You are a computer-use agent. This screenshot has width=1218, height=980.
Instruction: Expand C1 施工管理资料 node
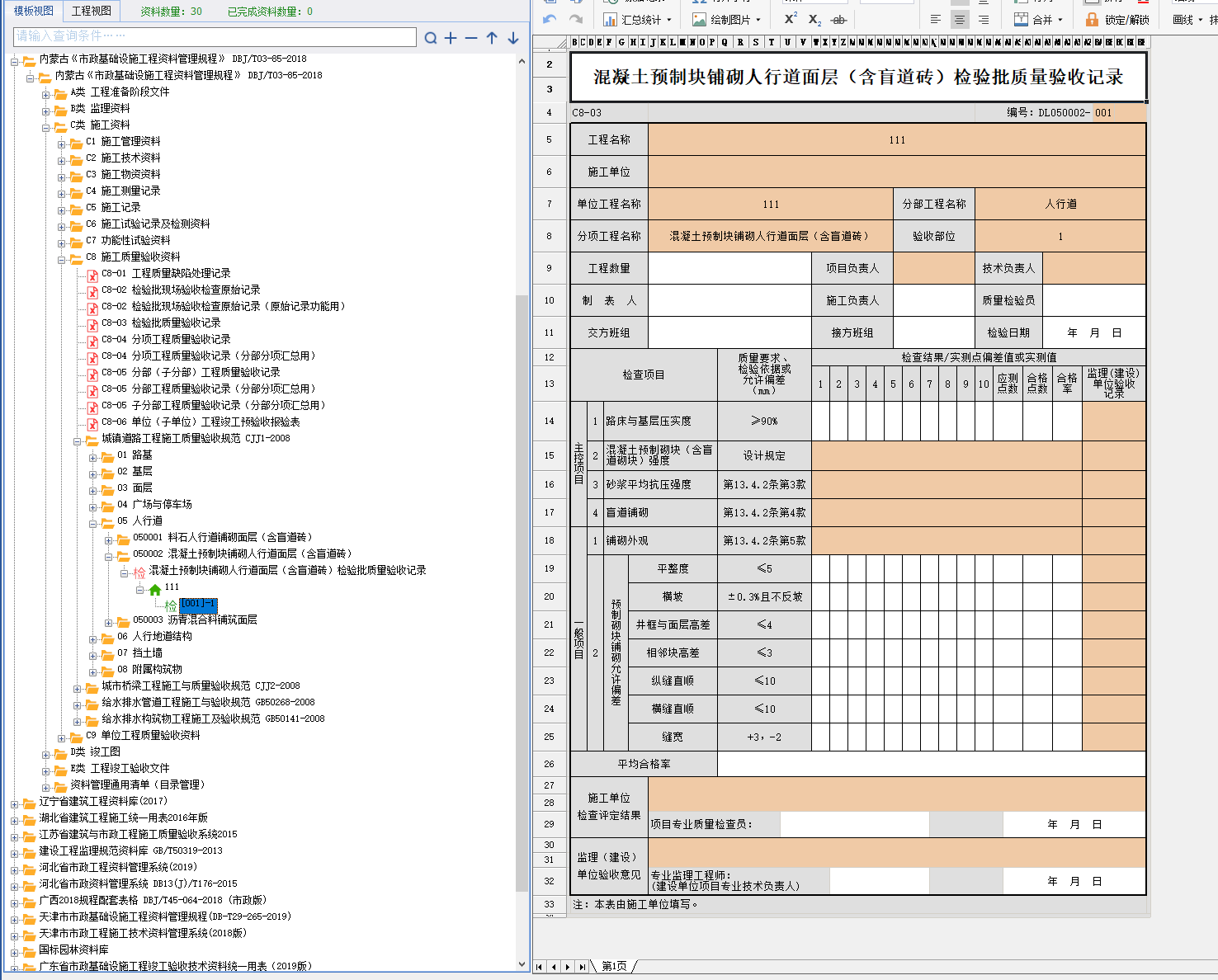[x=62, y=144]
